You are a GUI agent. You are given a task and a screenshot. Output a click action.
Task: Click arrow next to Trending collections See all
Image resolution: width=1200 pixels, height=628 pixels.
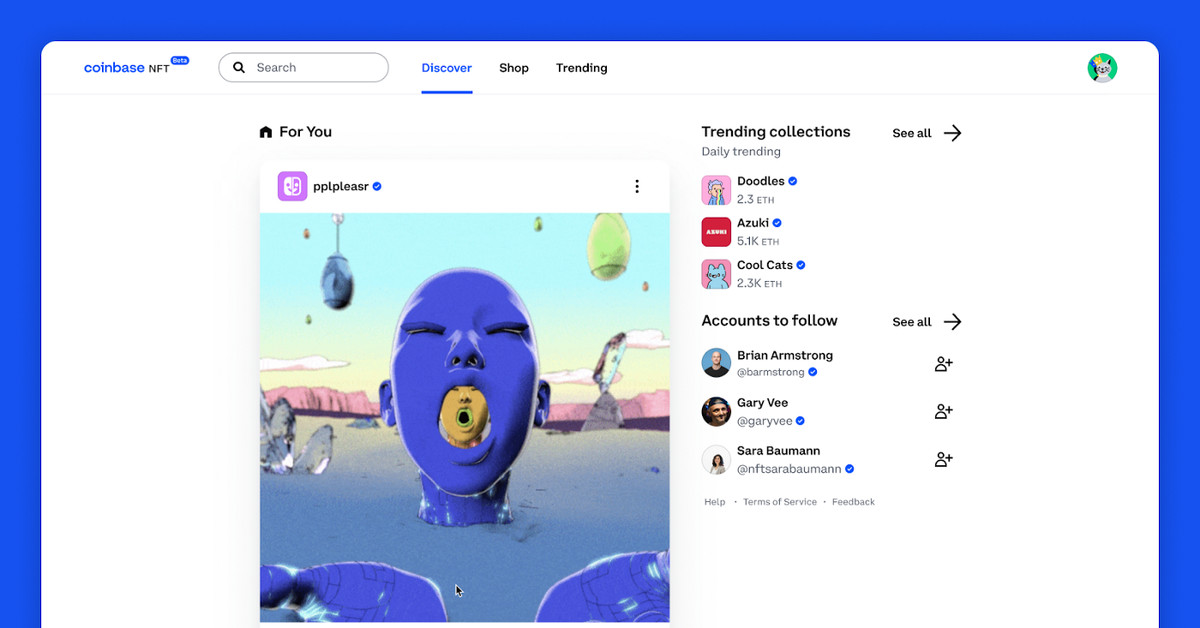[952, 133]
